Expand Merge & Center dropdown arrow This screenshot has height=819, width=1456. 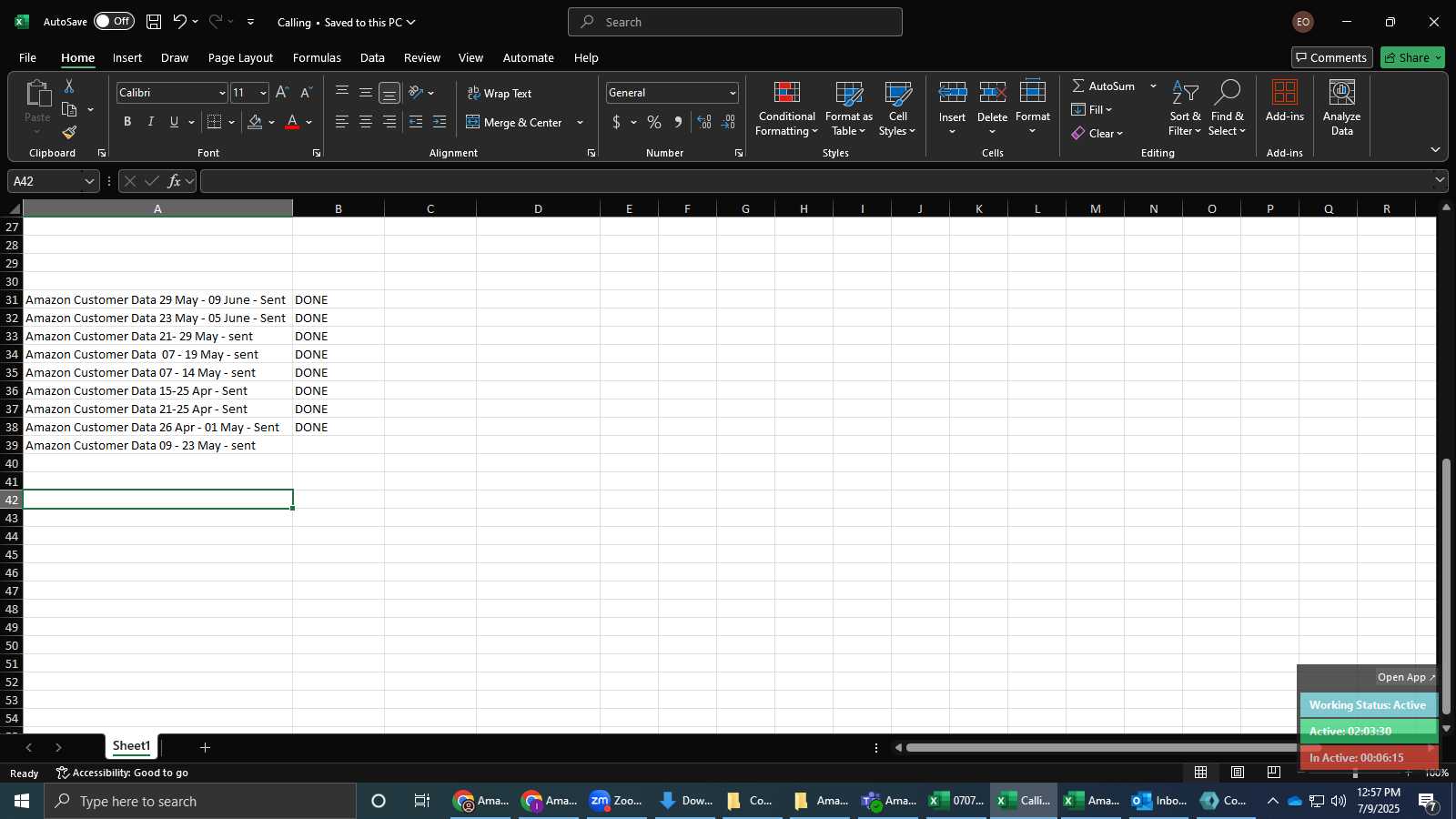580,122
